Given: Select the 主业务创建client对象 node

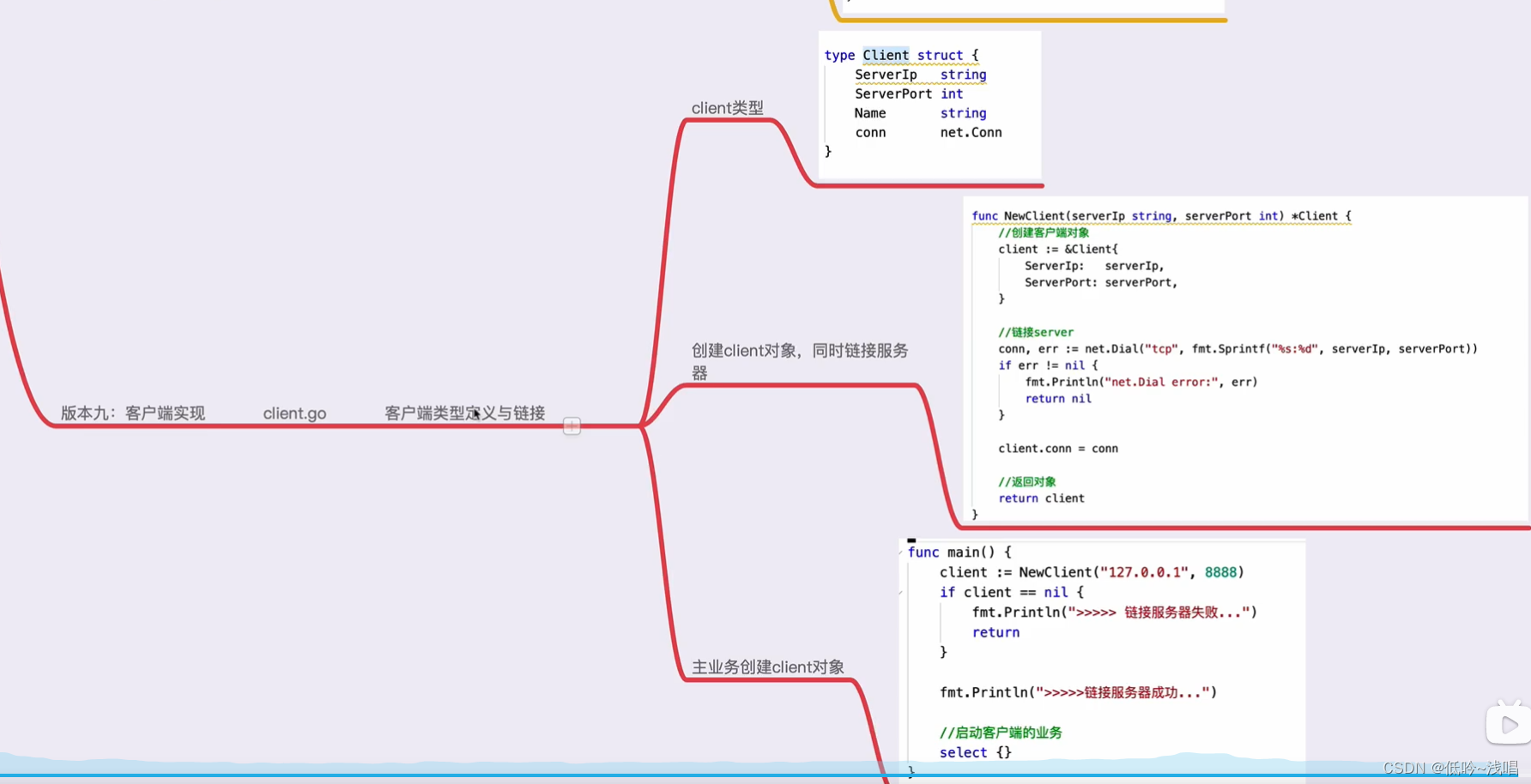Looking at the screenshot, I should [x=768, y=666].
